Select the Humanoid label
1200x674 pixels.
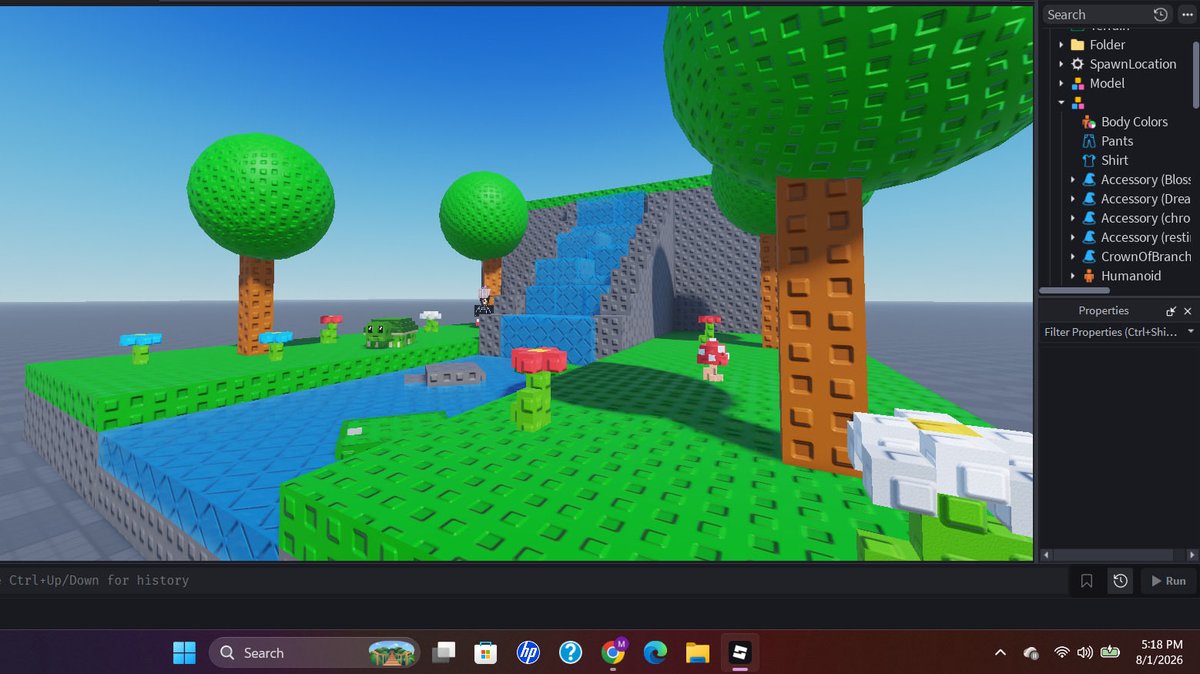[x=1131, y=276]
